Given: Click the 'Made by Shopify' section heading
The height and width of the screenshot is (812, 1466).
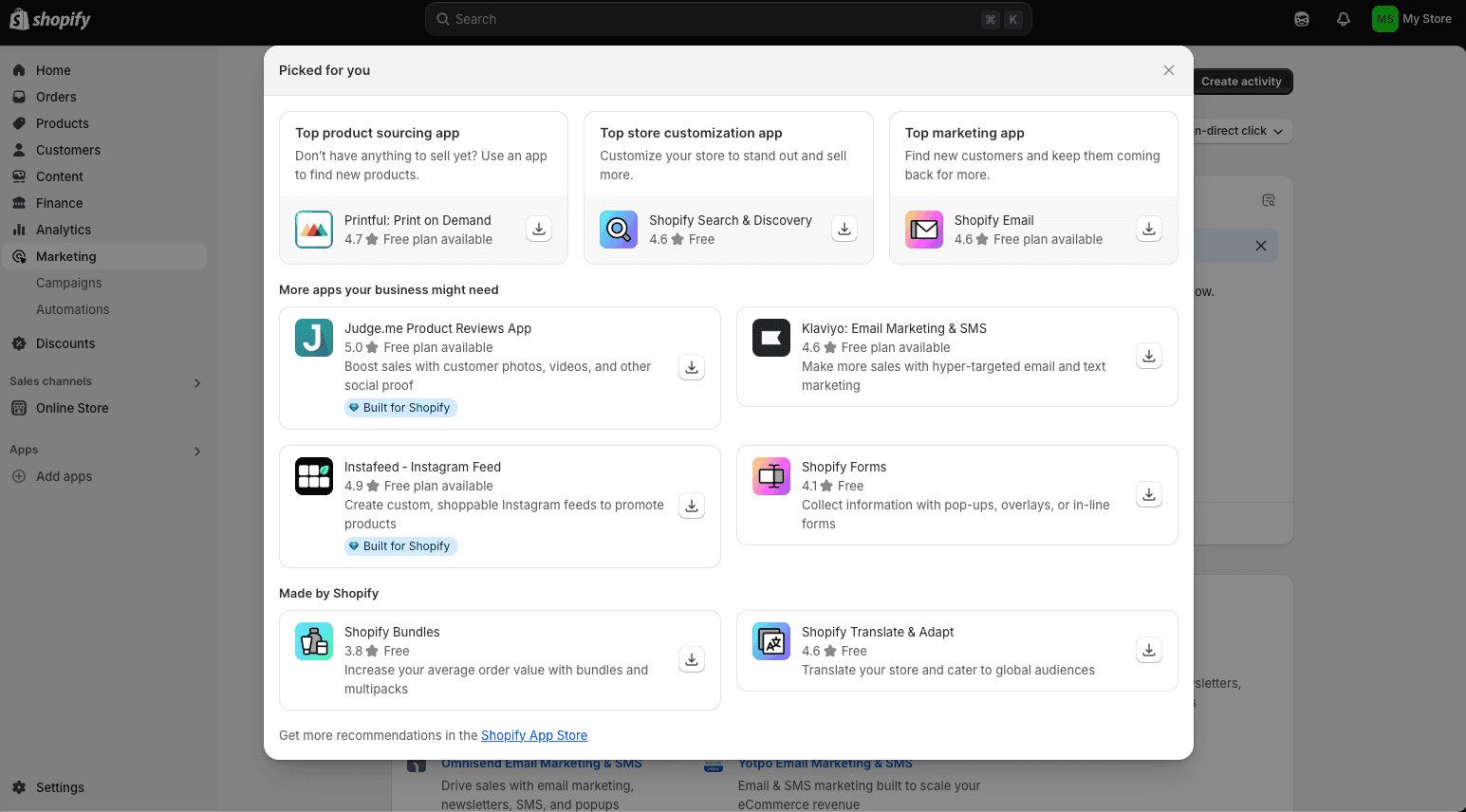Looking at the screenshot, I should [328, 593].
